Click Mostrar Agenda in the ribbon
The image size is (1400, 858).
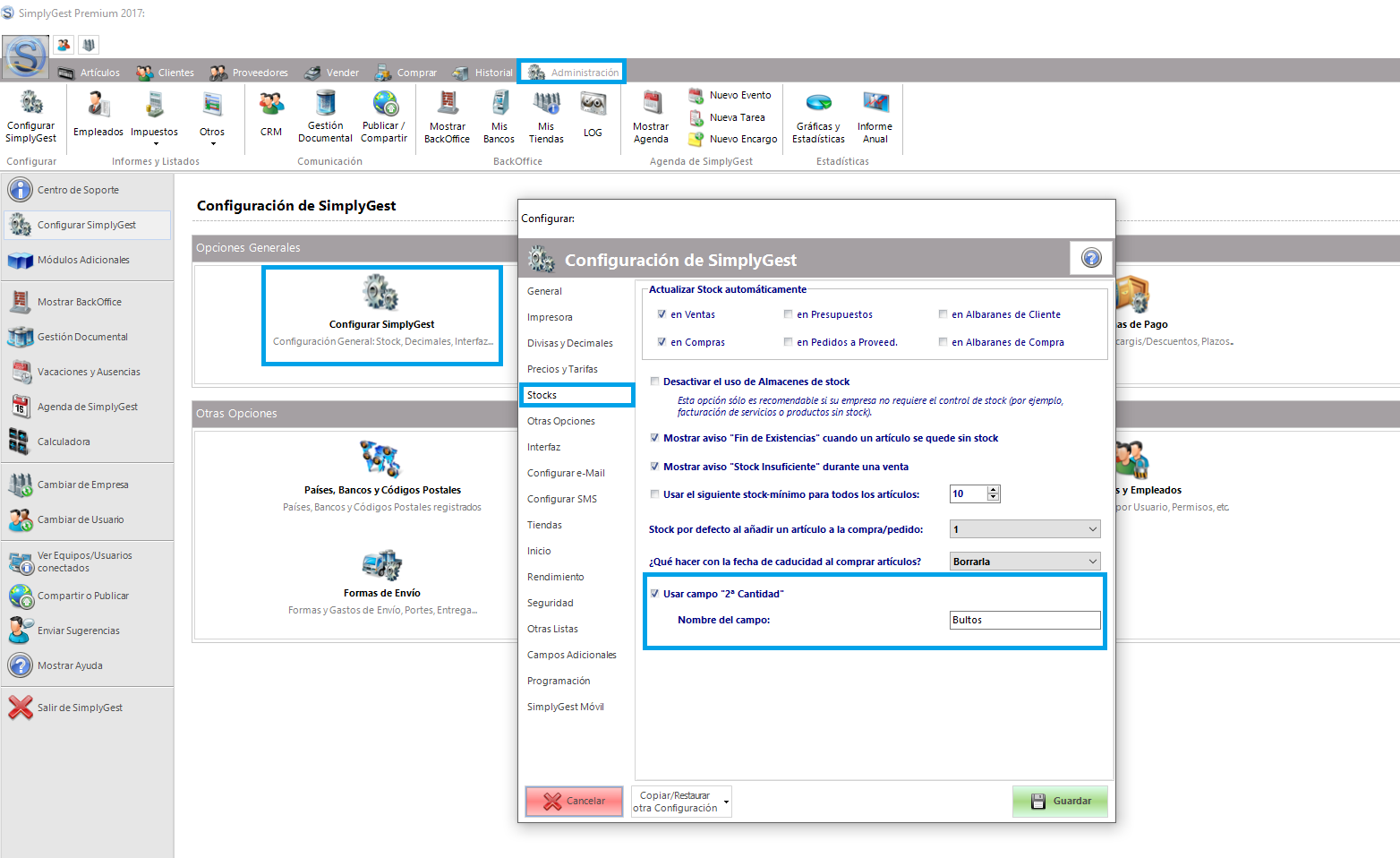click(651, 116)
